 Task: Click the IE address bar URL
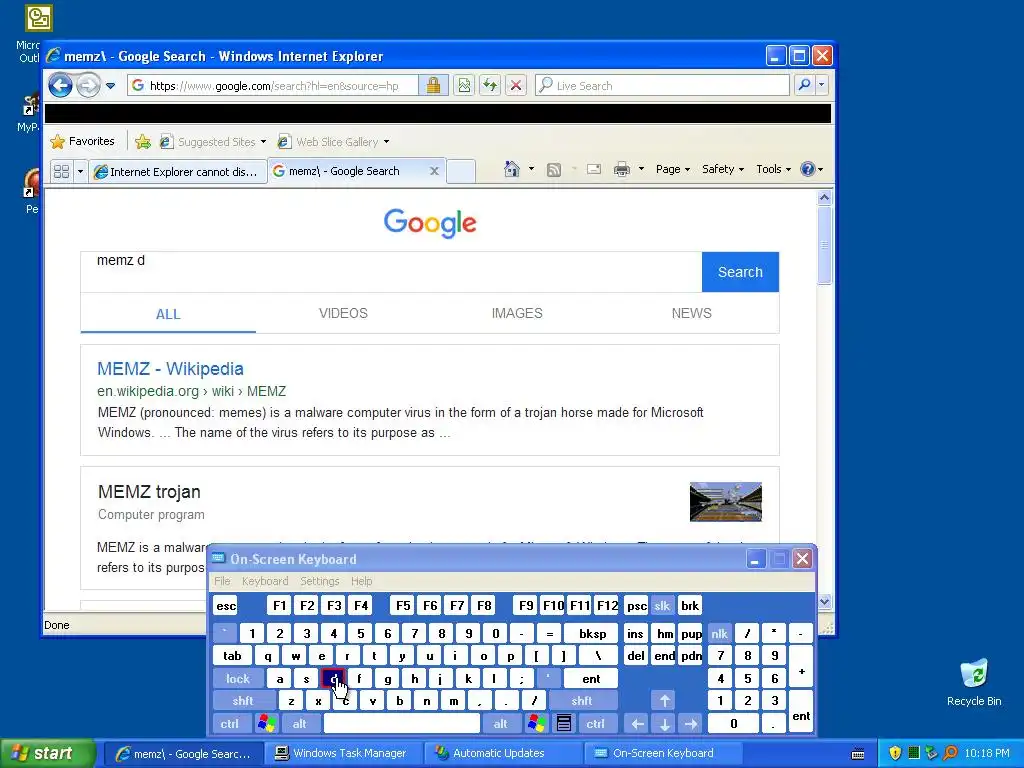click(x=274, y=86)
